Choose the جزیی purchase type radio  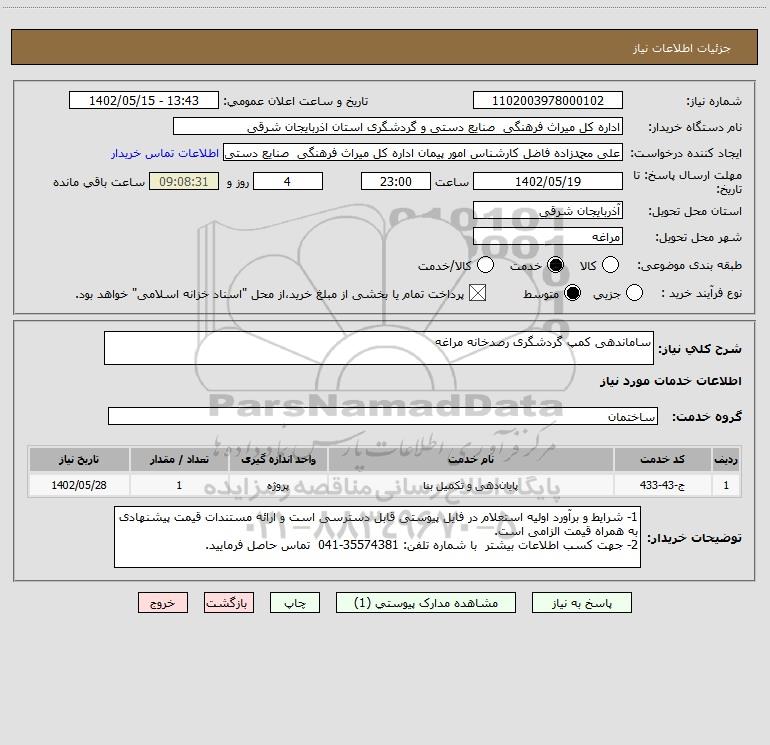[634, 293]
